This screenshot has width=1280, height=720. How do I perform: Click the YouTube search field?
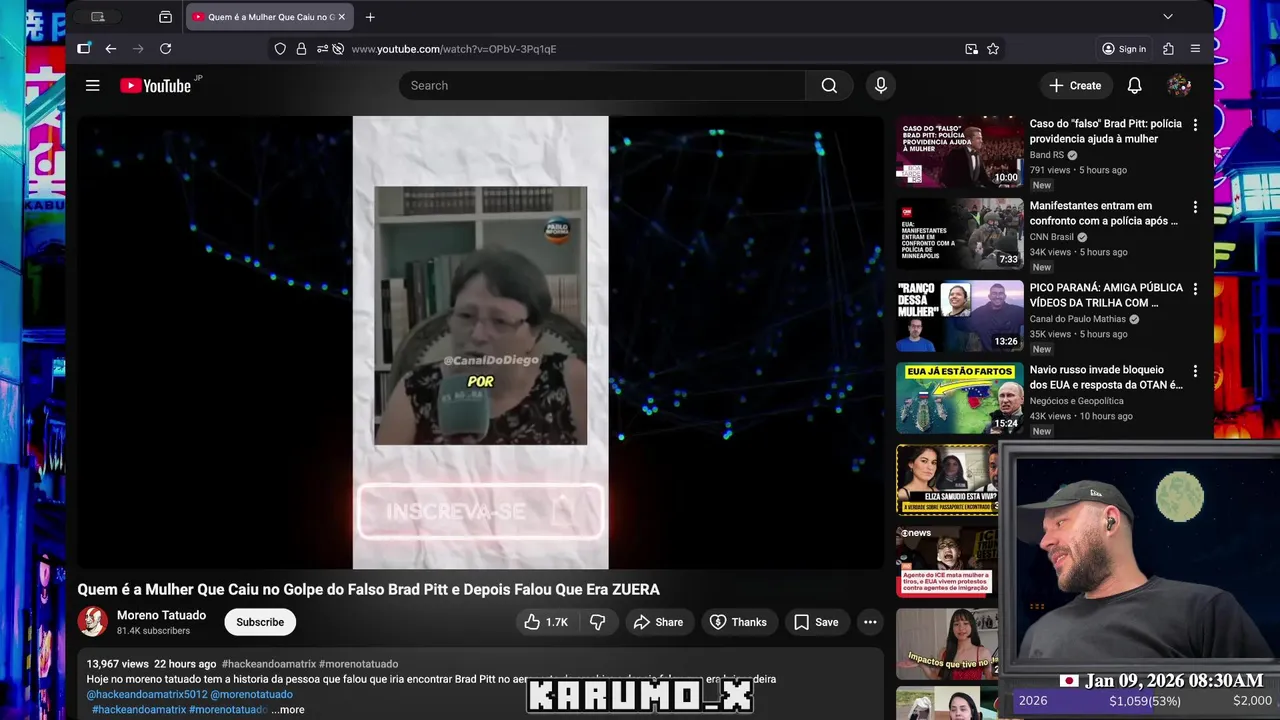coord(602,86)
